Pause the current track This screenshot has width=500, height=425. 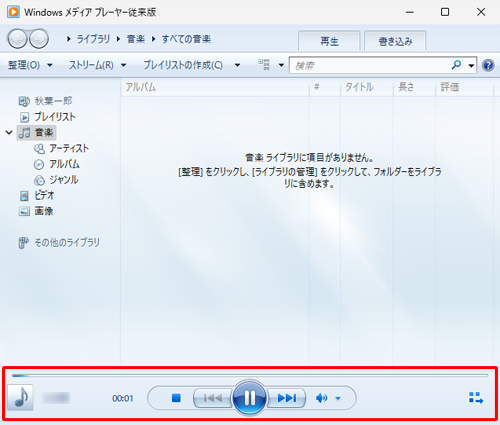pos(249,398)
